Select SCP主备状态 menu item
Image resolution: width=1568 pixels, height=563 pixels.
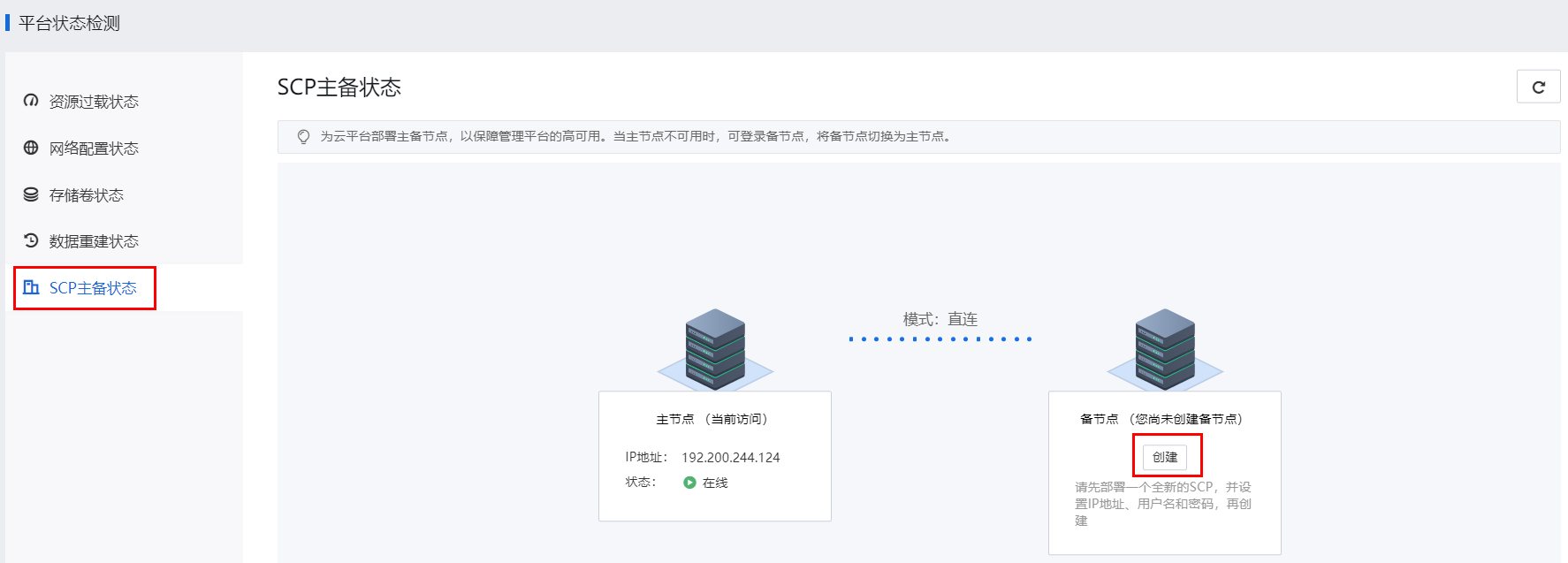[x=124, y=288]
